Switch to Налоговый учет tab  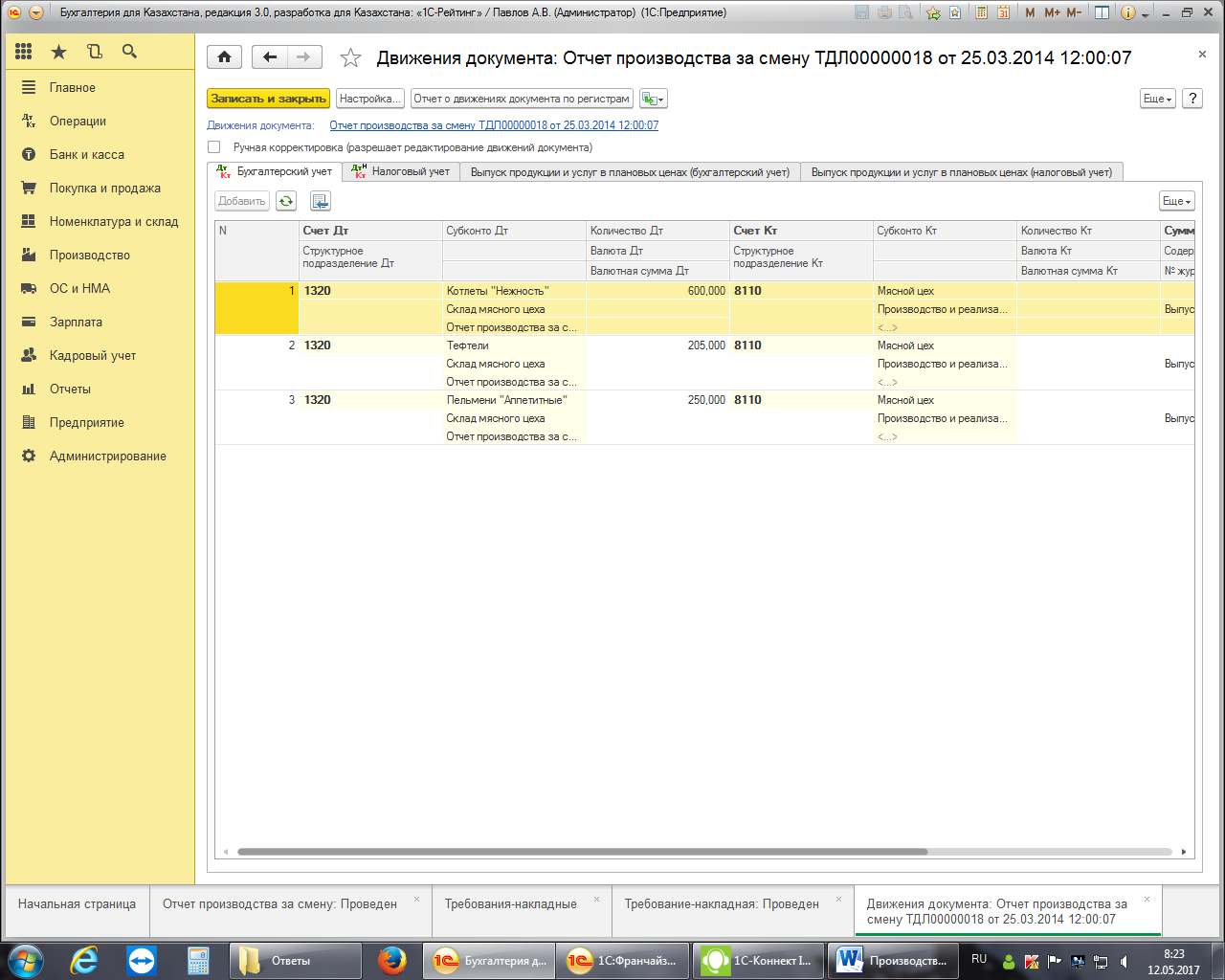point(401,171)
